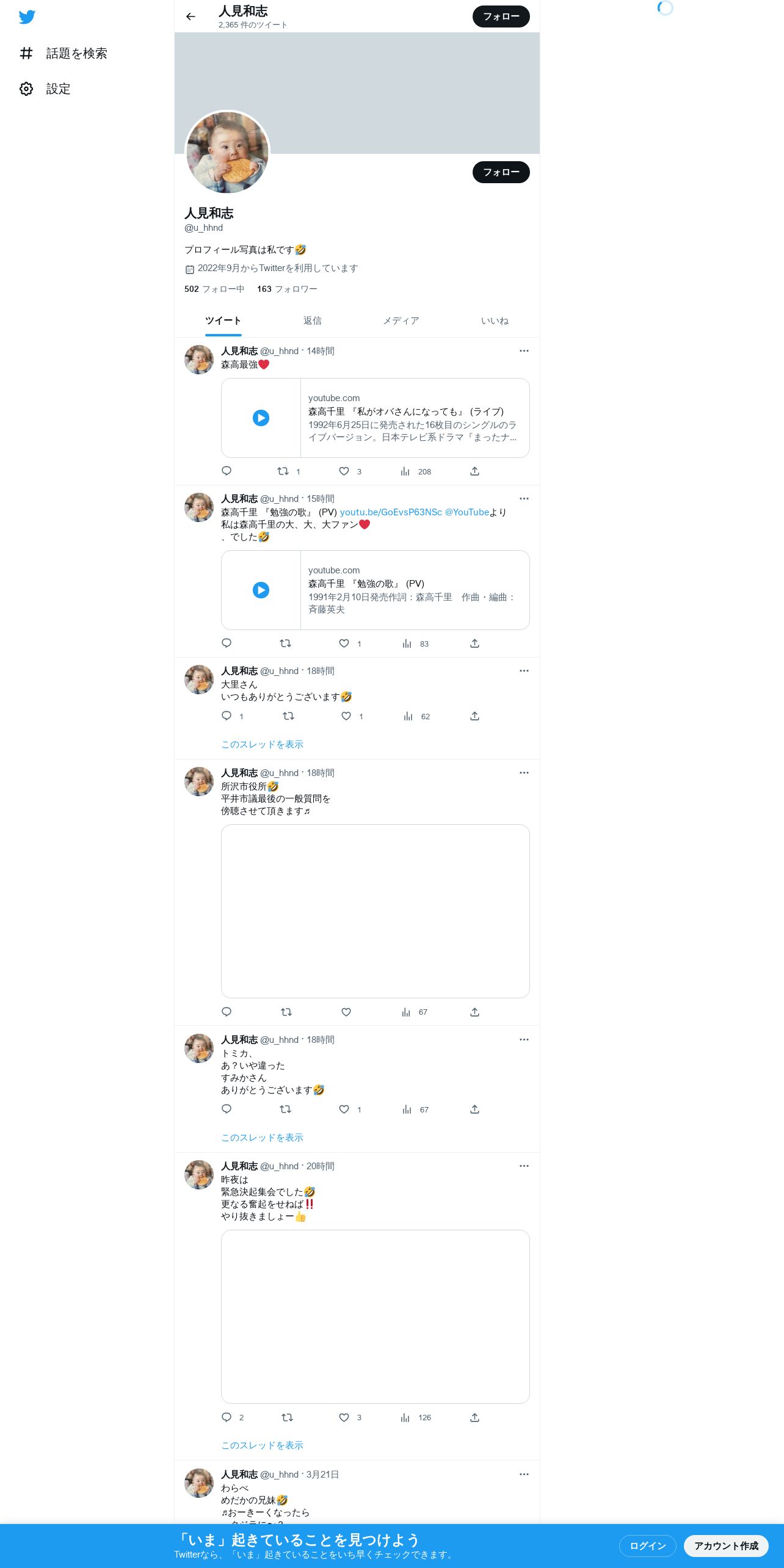Go back using the arrow icon

(x=191, y=16)
